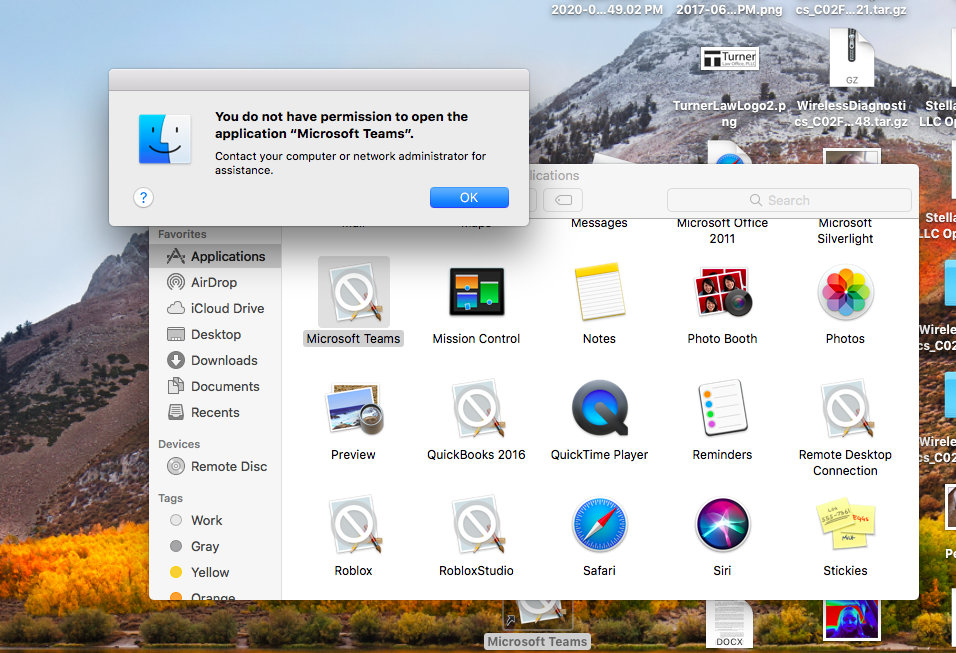Click the Finder face icon in dialog

(x=165, y=139)
